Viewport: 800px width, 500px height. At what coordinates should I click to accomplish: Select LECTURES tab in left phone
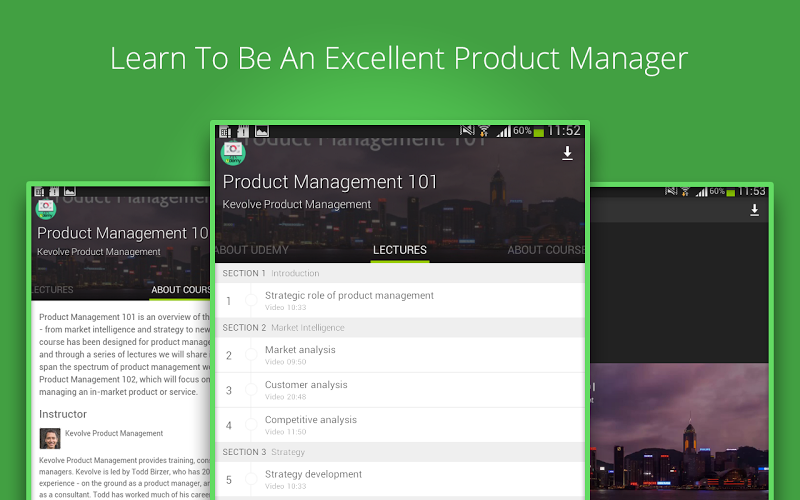53,290
